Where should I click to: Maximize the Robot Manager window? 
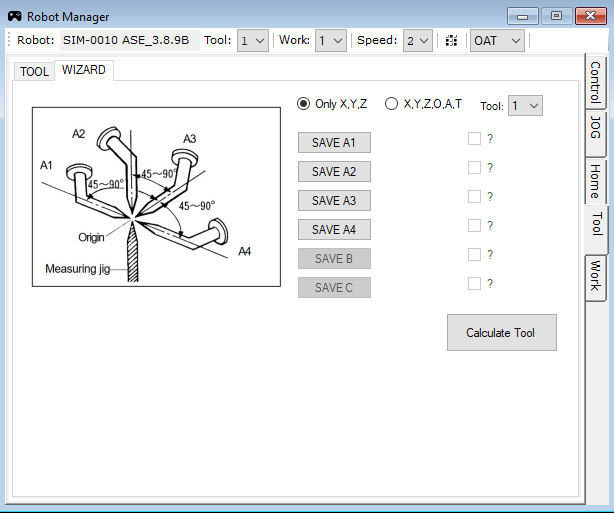(556, 16)
